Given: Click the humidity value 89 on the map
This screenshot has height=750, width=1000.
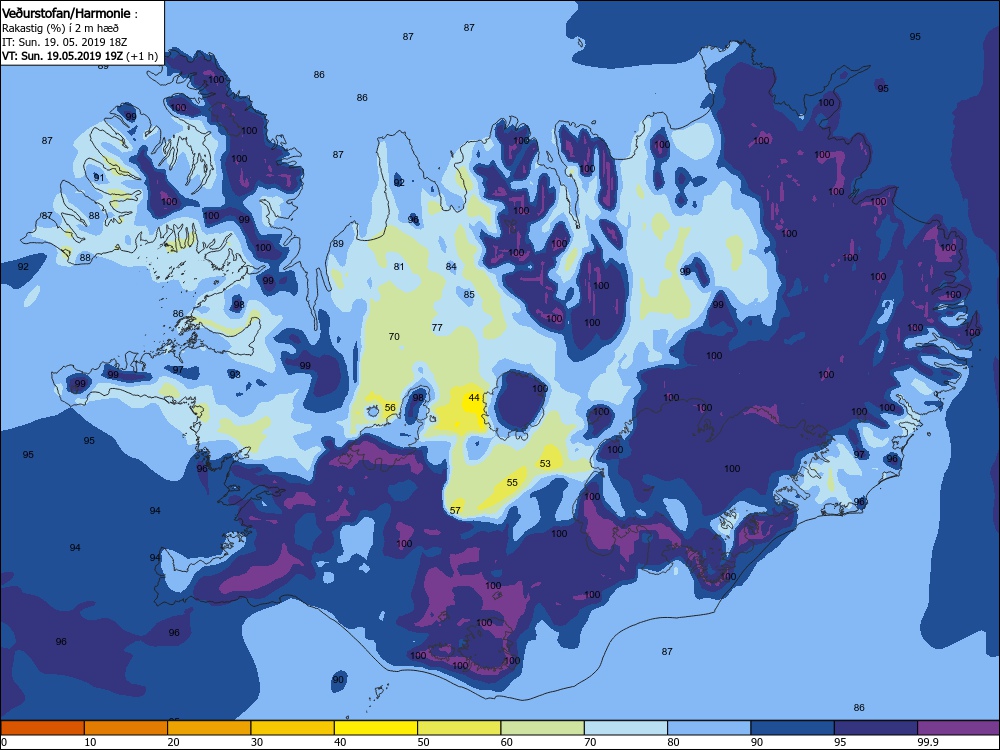Looking at the screenshot, I should (x=338, y=244).
